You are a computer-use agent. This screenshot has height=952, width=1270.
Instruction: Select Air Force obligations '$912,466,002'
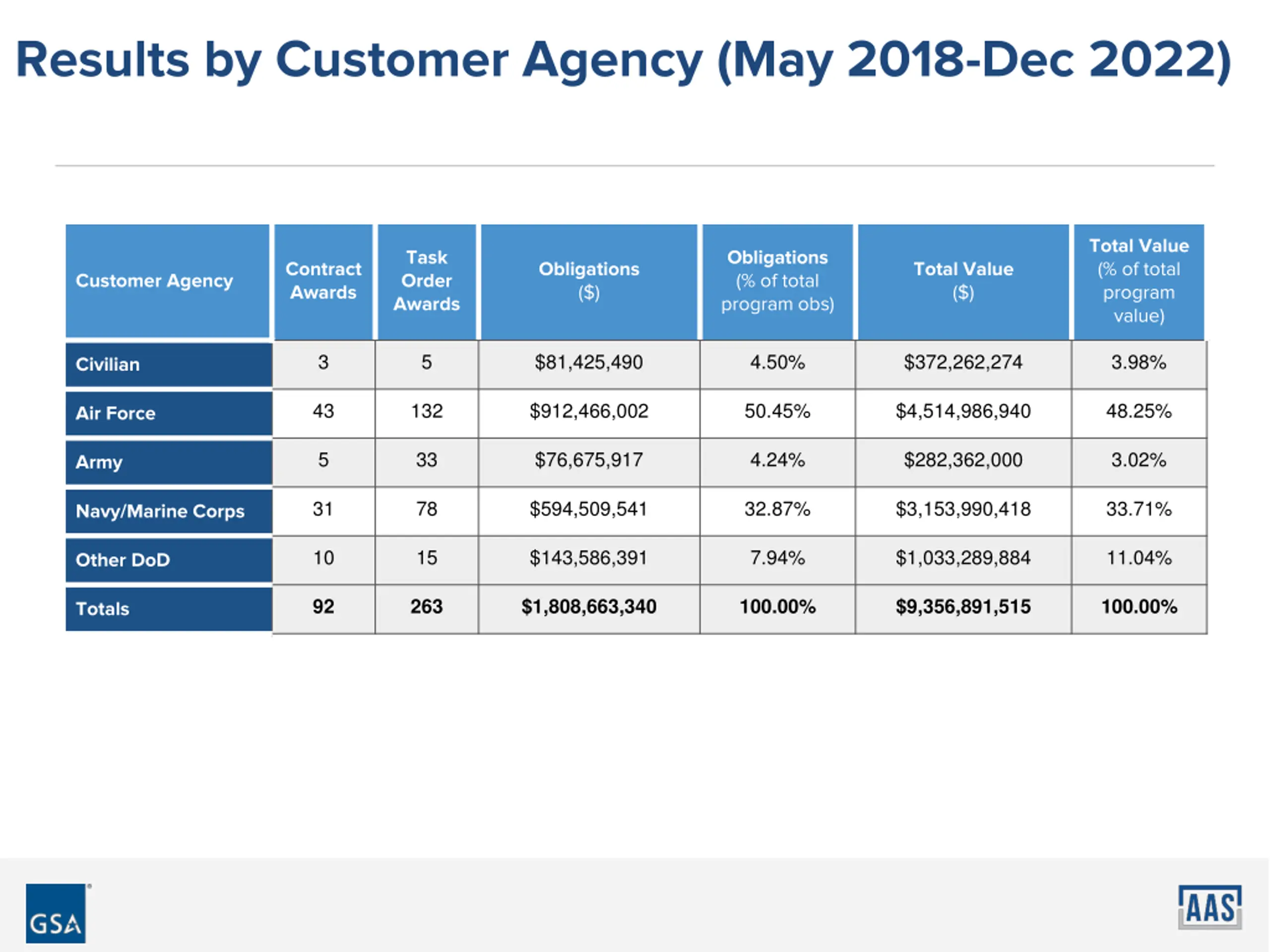click(x=589, y=413)
